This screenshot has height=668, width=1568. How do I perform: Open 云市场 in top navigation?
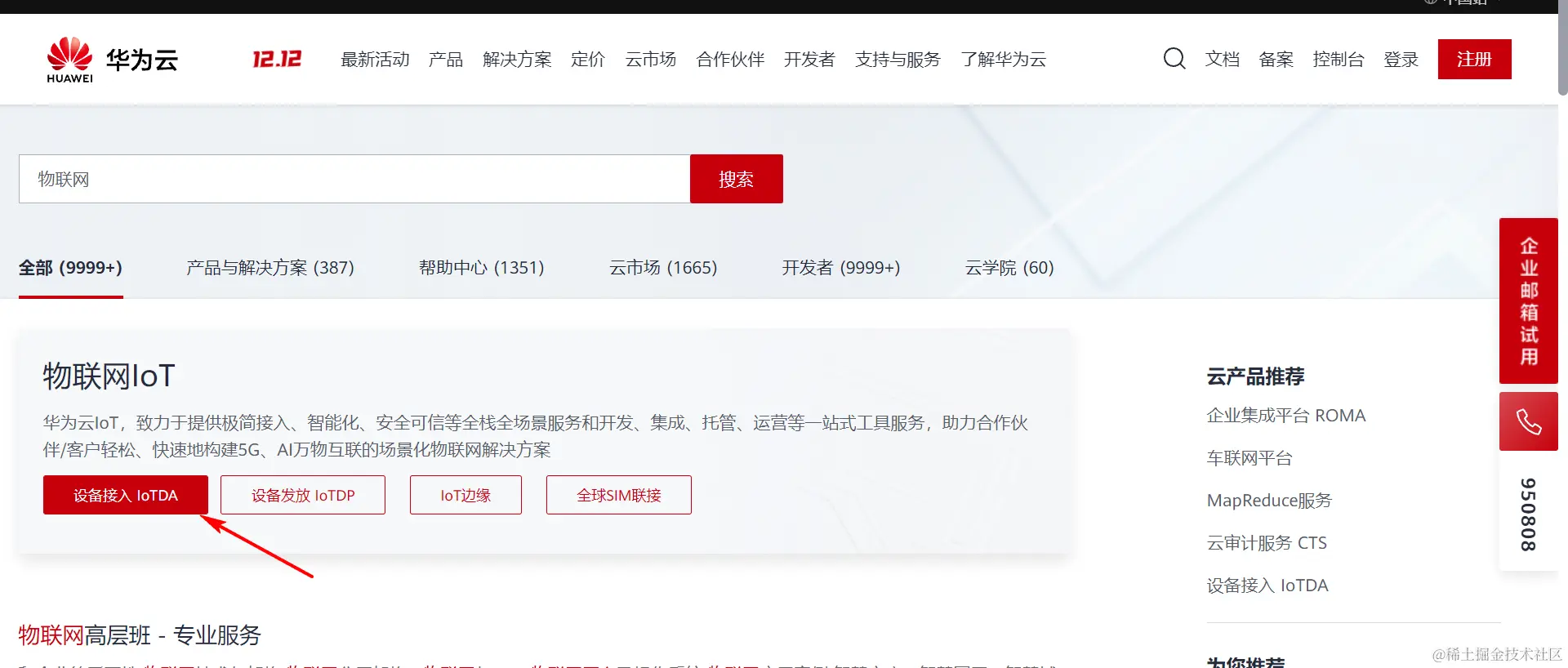651,60
